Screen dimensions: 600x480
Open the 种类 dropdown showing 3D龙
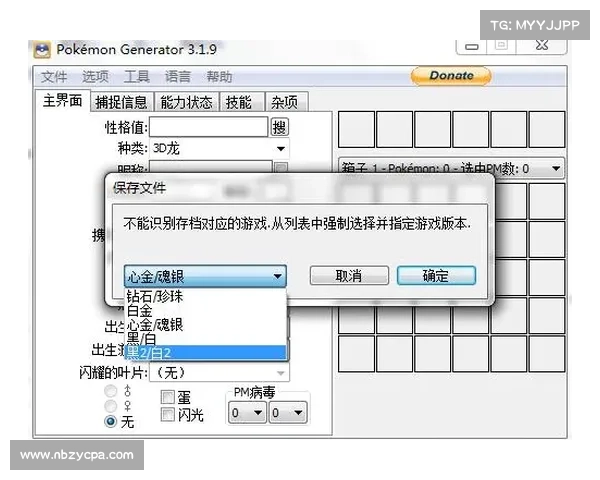[x=219, y=148]
